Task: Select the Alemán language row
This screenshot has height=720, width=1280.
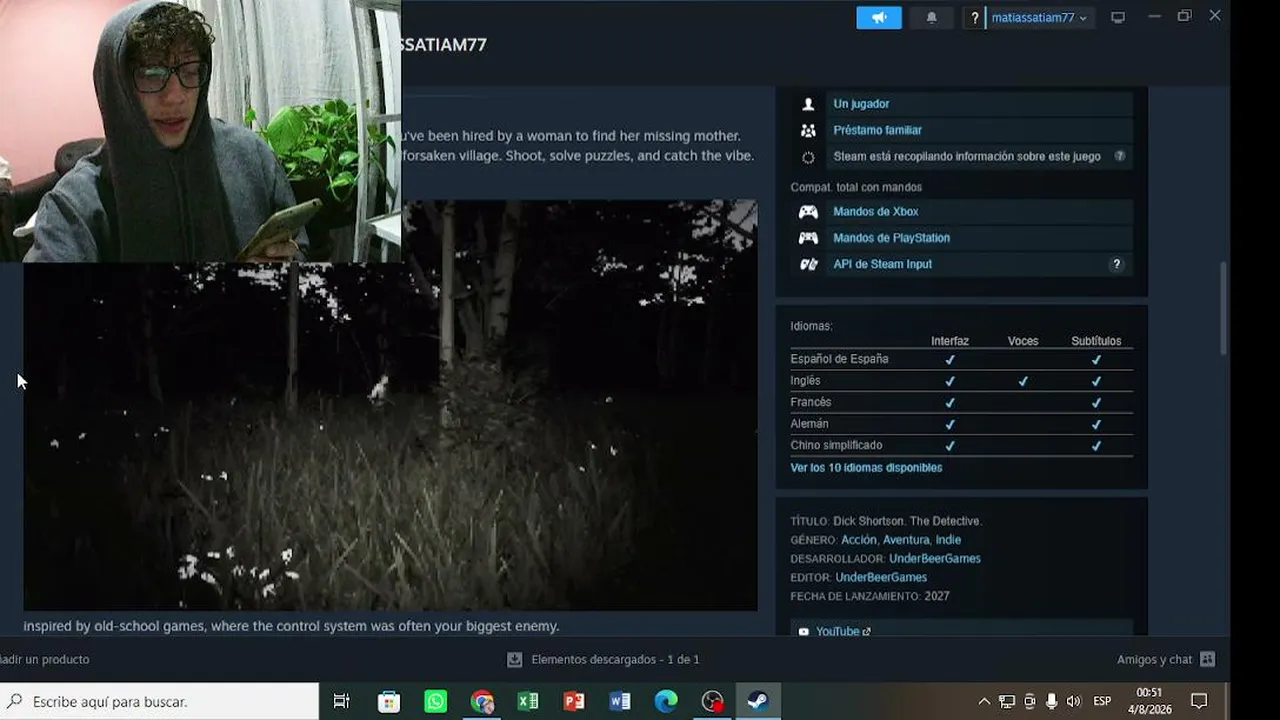Action: [x=961, y=424]
